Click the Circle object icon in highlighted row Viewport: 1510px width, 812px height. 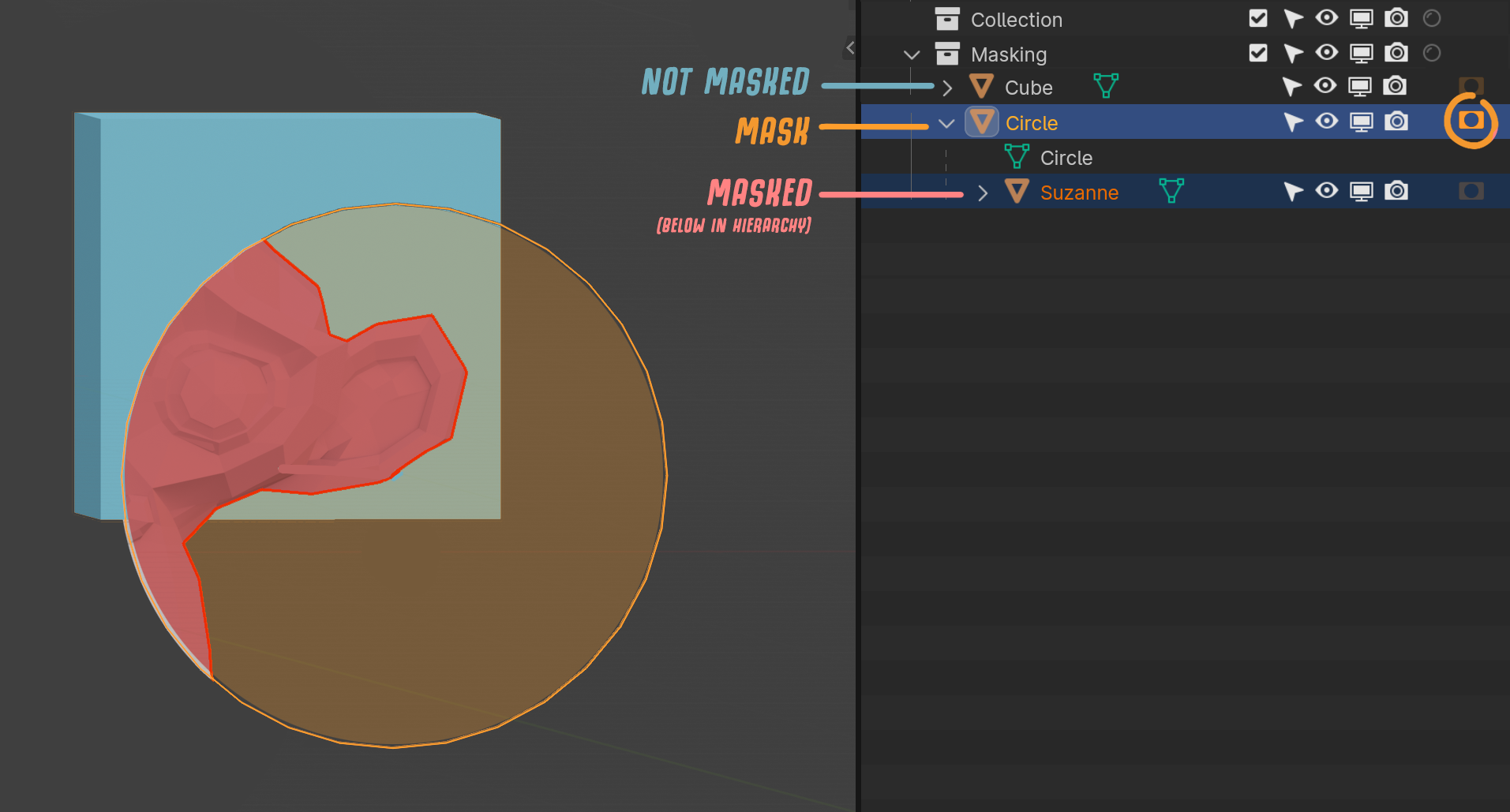click(982, 122)
